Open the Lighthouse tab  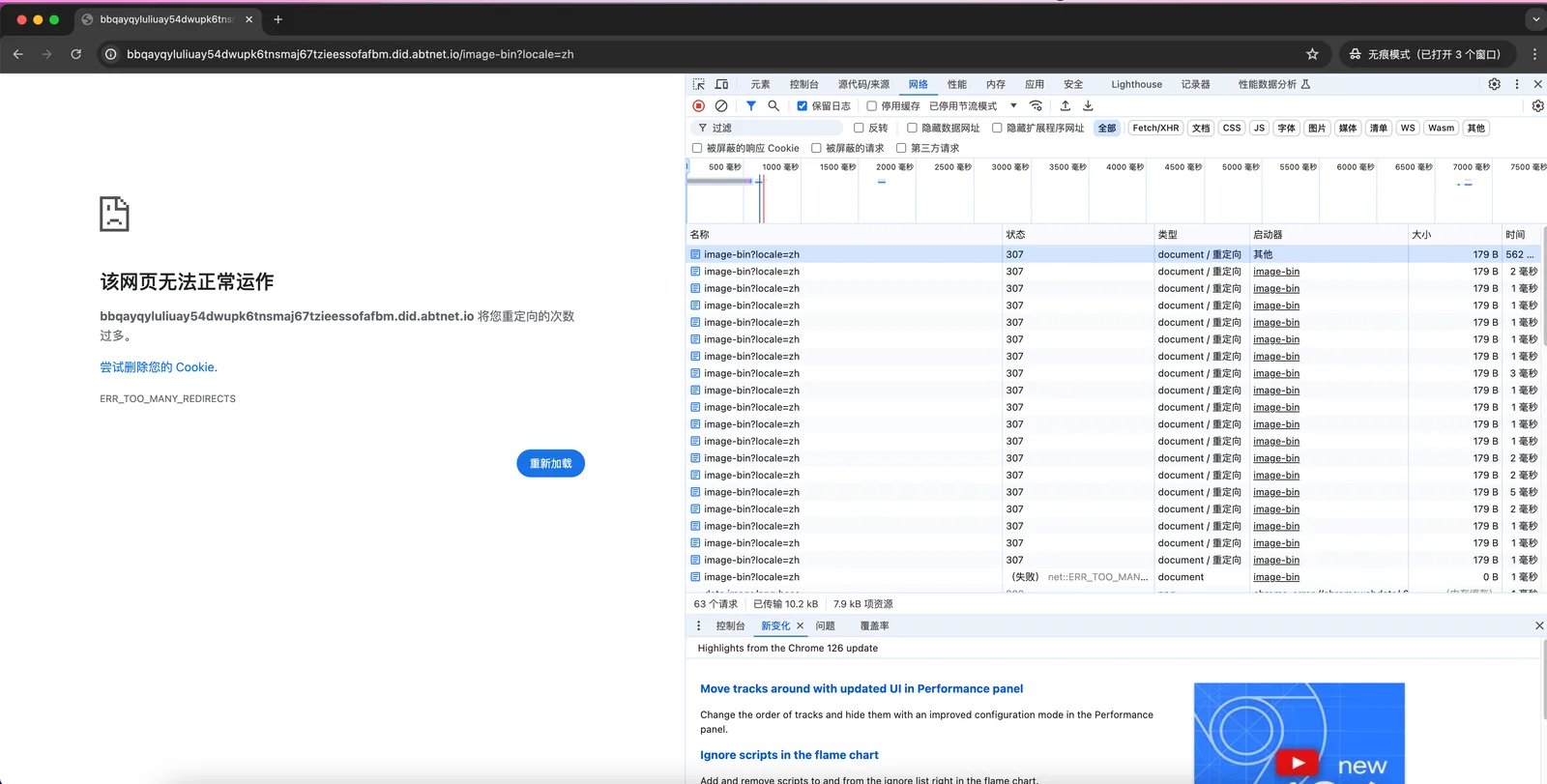(1136, 84)
